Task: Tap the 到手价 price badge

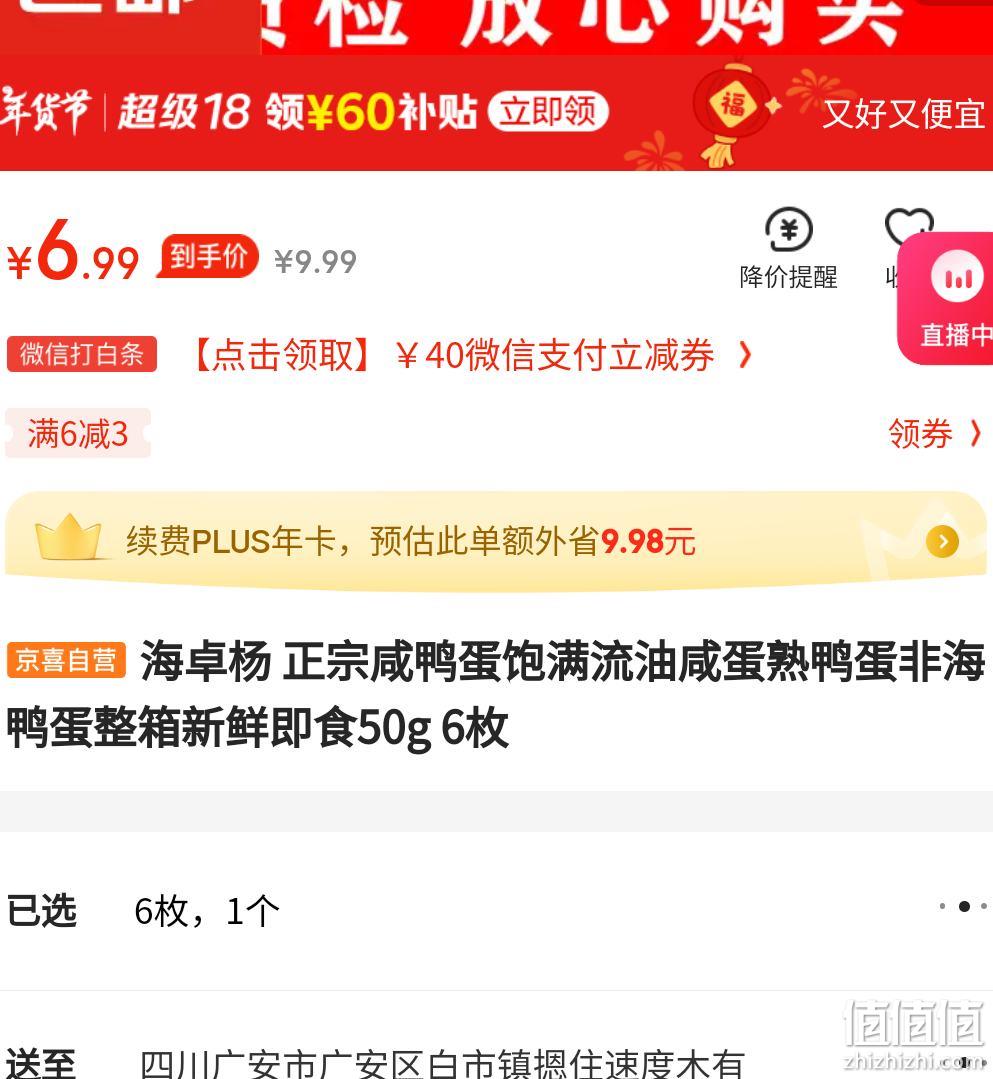Action: (x=209, y=257)
